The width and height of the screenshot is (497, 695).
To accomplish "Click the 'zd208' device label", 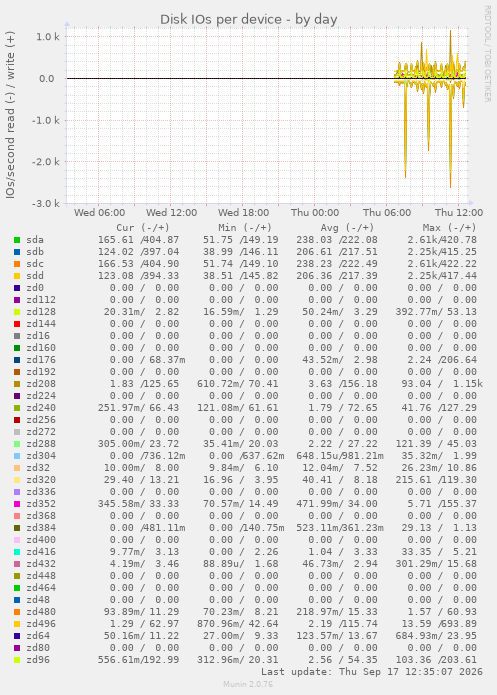I will (41, 383).
